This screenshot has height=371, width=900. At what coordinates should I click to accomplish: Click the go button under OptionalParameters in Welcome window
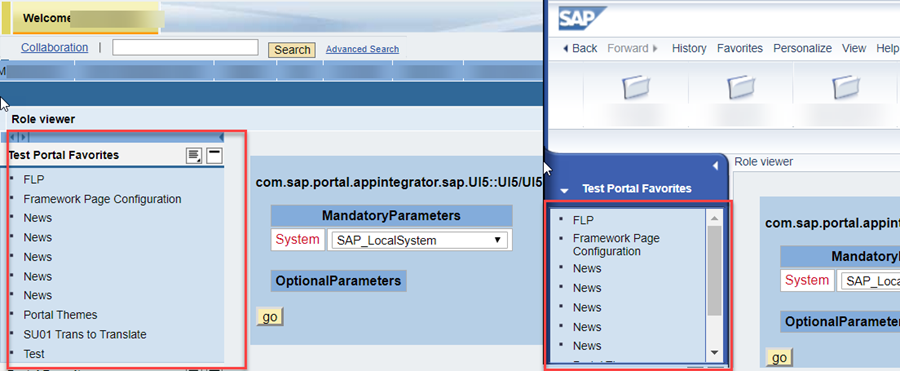coord(270,317)
